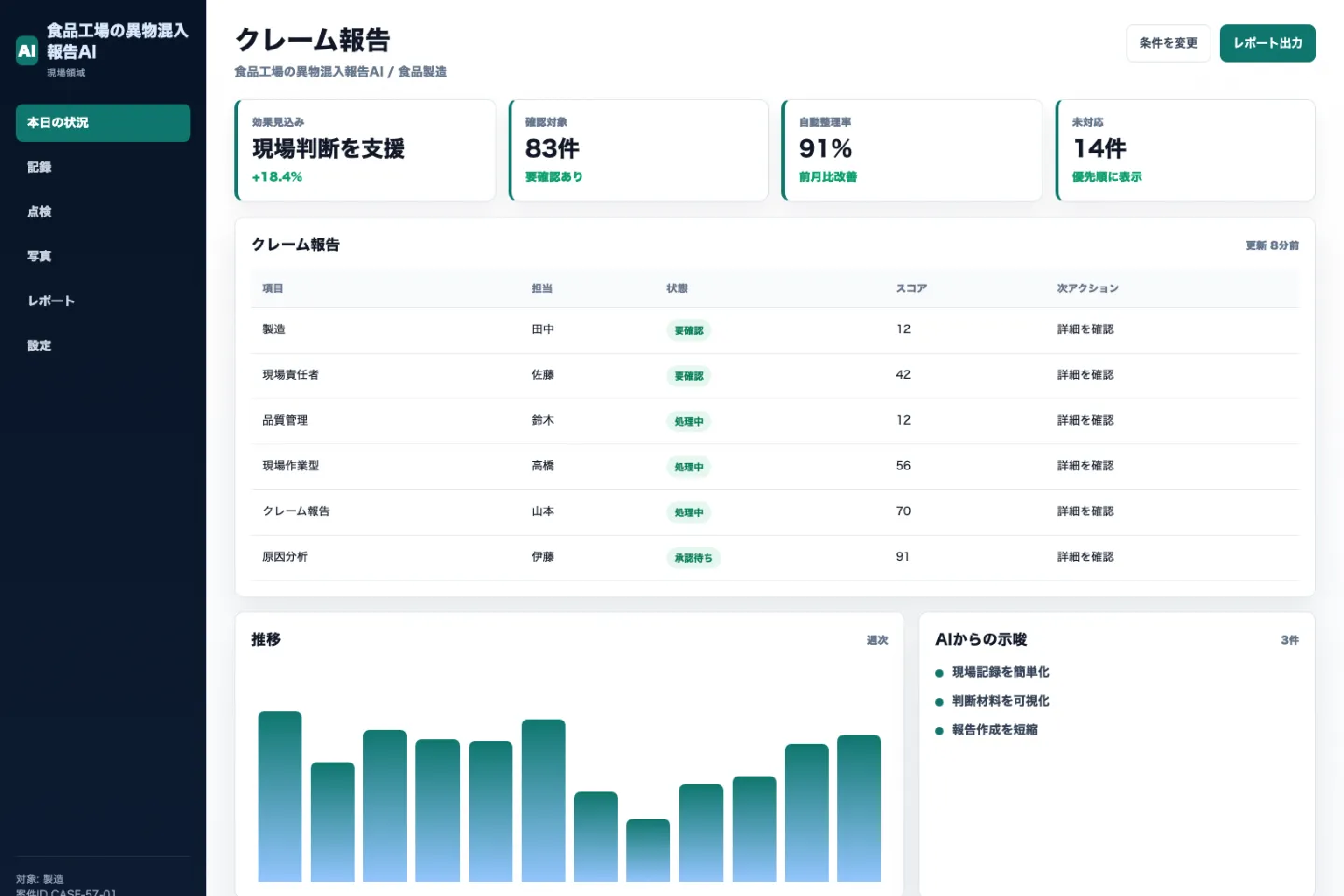Click 詳細を確認 in the 製造 row

tap(1085, 329)
